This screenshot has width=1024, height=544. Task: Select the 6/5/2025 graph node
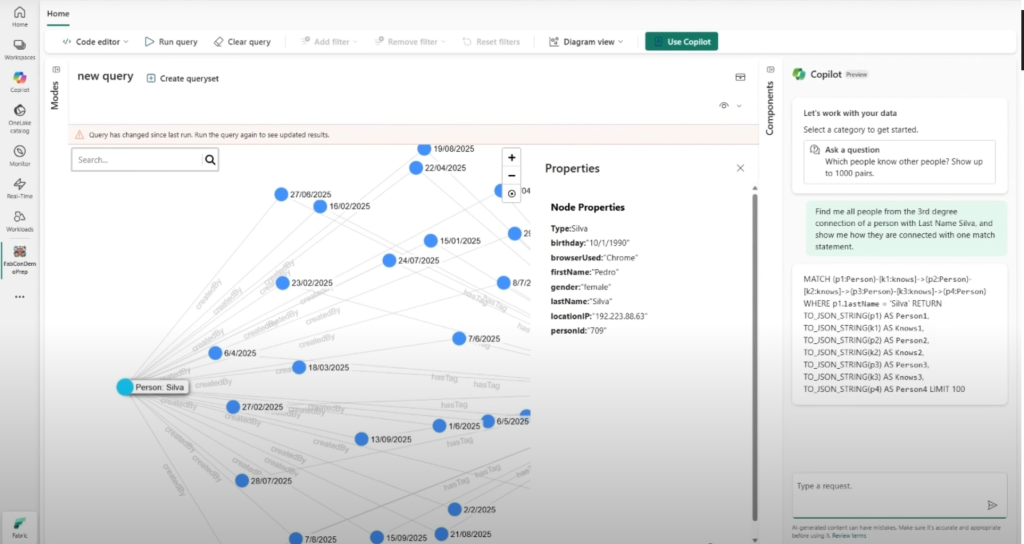[x=488, y=421]
